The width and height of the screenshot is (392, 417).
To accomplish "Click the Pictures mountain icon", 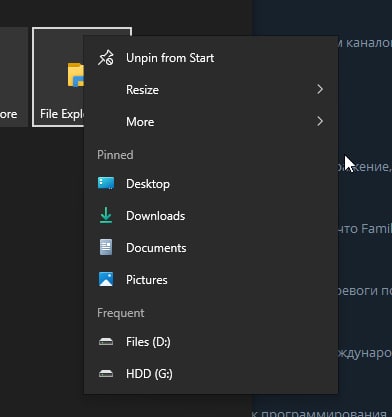I will click(x=106, y=279).
